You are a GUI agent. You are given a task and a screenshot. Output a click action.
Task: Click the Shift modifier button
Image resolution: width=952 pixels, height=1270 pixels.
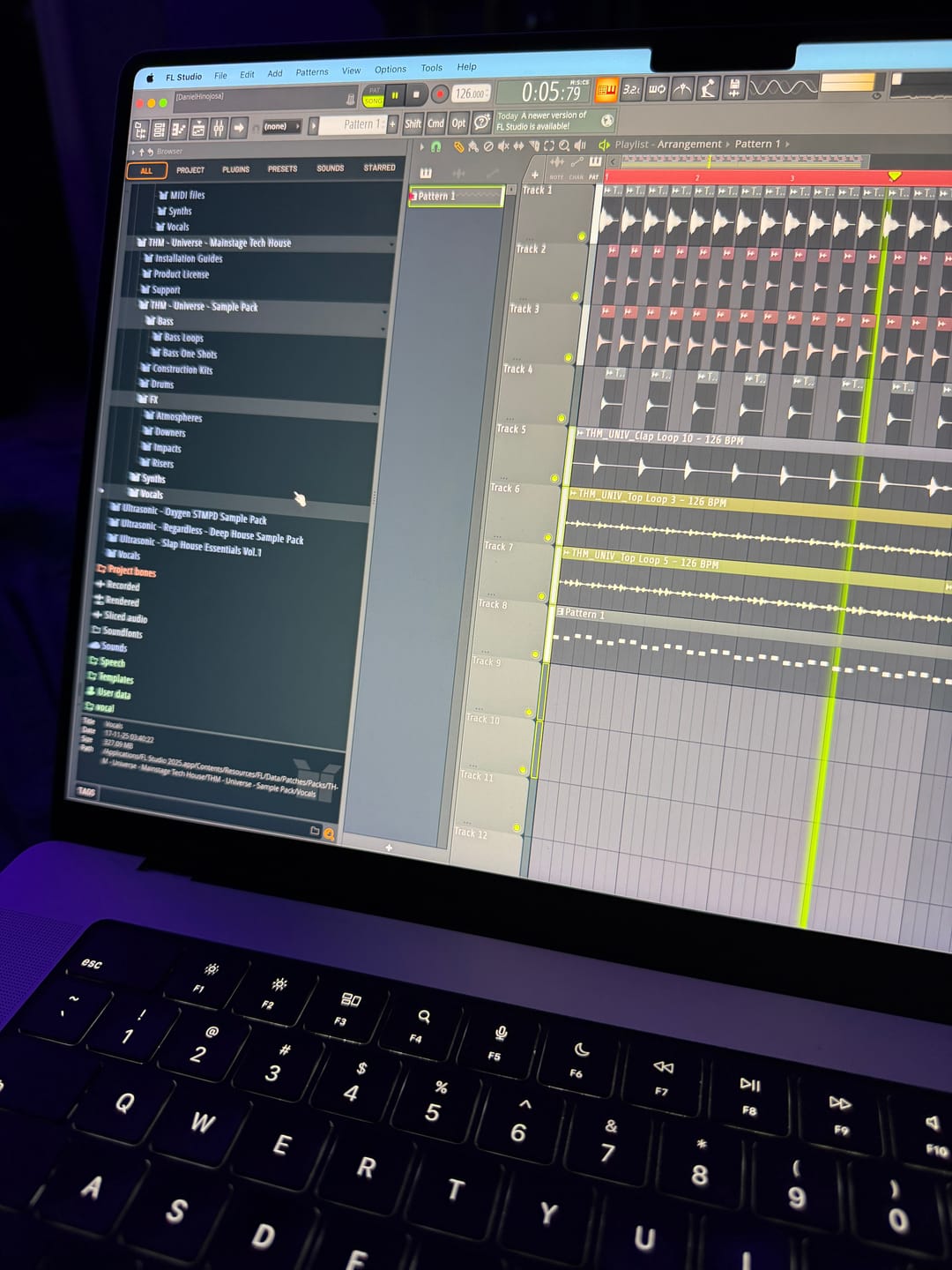click(413, 124)
